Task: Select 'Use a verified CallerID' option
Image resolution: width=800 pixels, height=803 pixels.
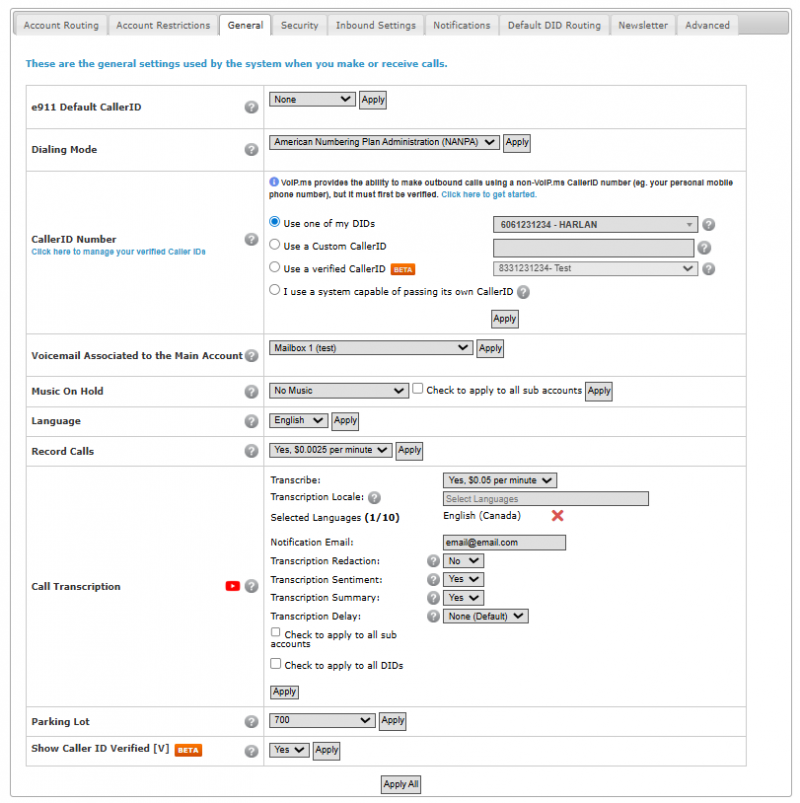Action: (275, 267)
